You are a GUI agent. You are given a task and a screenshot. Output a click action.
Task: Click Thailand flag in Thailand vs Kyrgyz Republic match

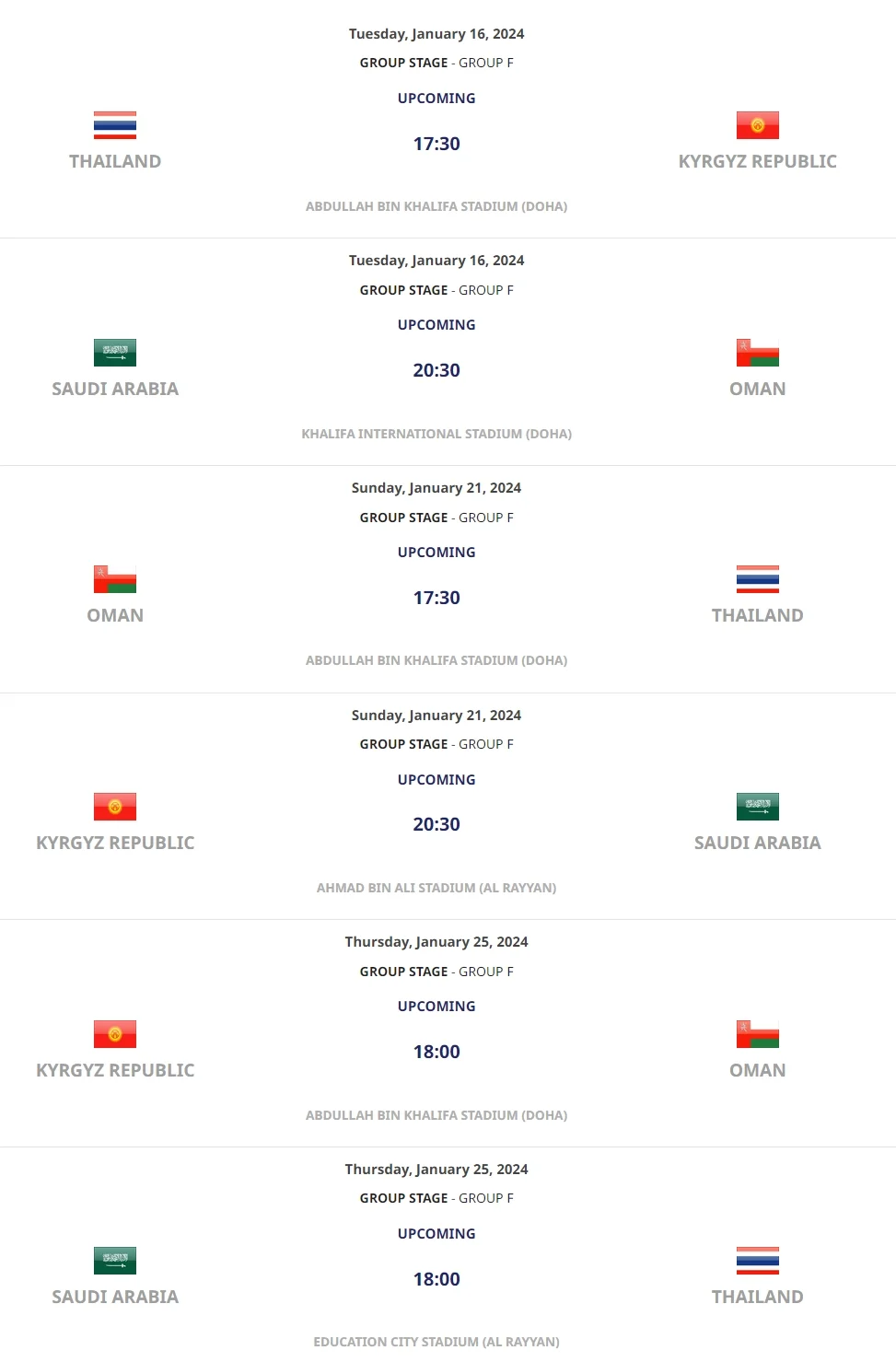pyautogui.click(x=115, y=125)
